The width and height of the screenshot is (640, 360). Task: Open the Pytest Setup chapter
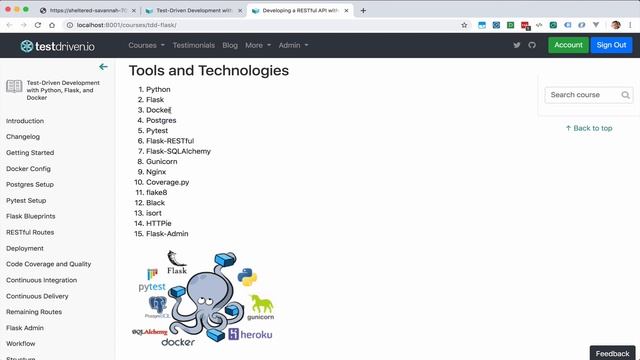tap(26, 200)
